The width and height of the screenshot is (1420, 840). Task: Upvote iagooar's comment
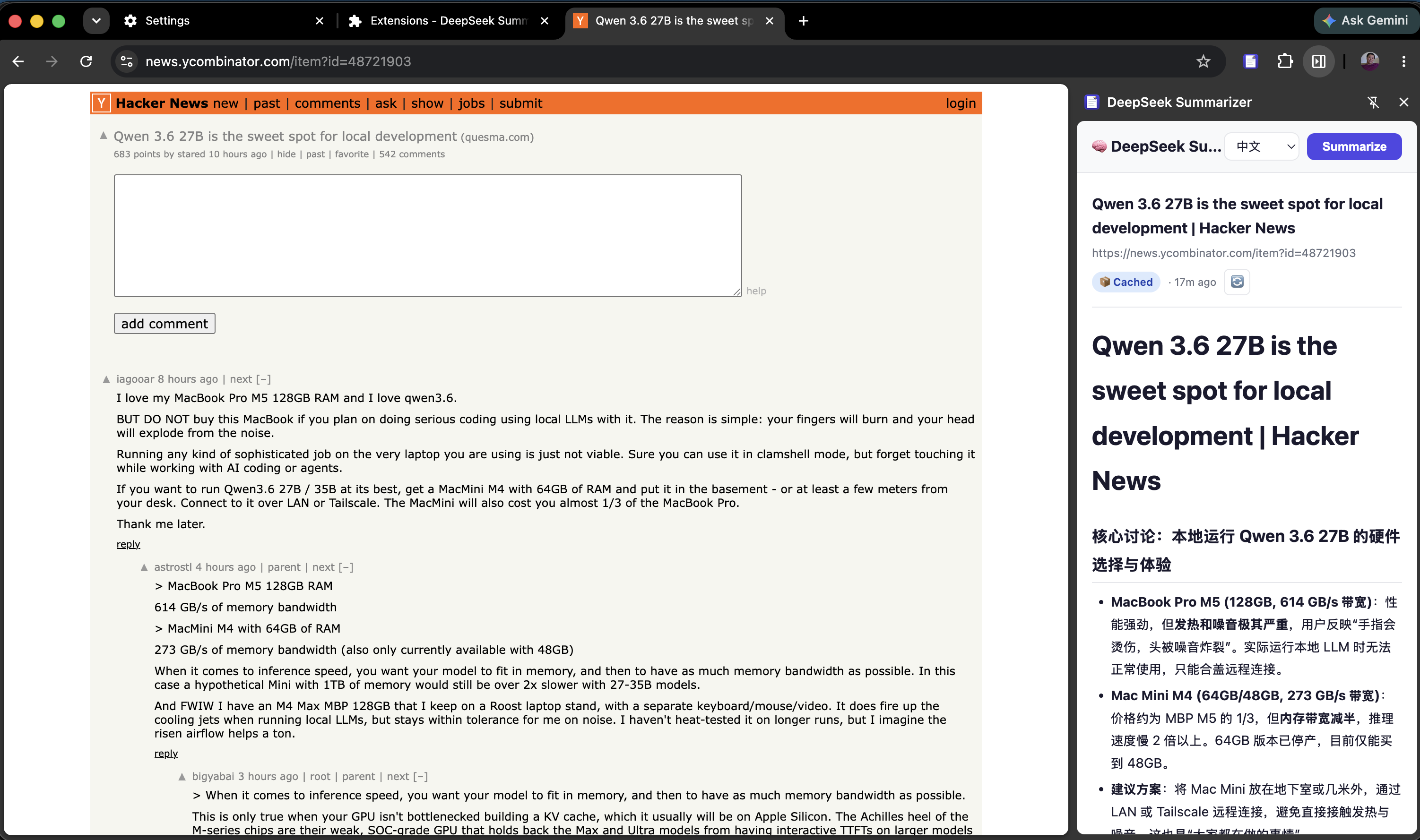106,379
